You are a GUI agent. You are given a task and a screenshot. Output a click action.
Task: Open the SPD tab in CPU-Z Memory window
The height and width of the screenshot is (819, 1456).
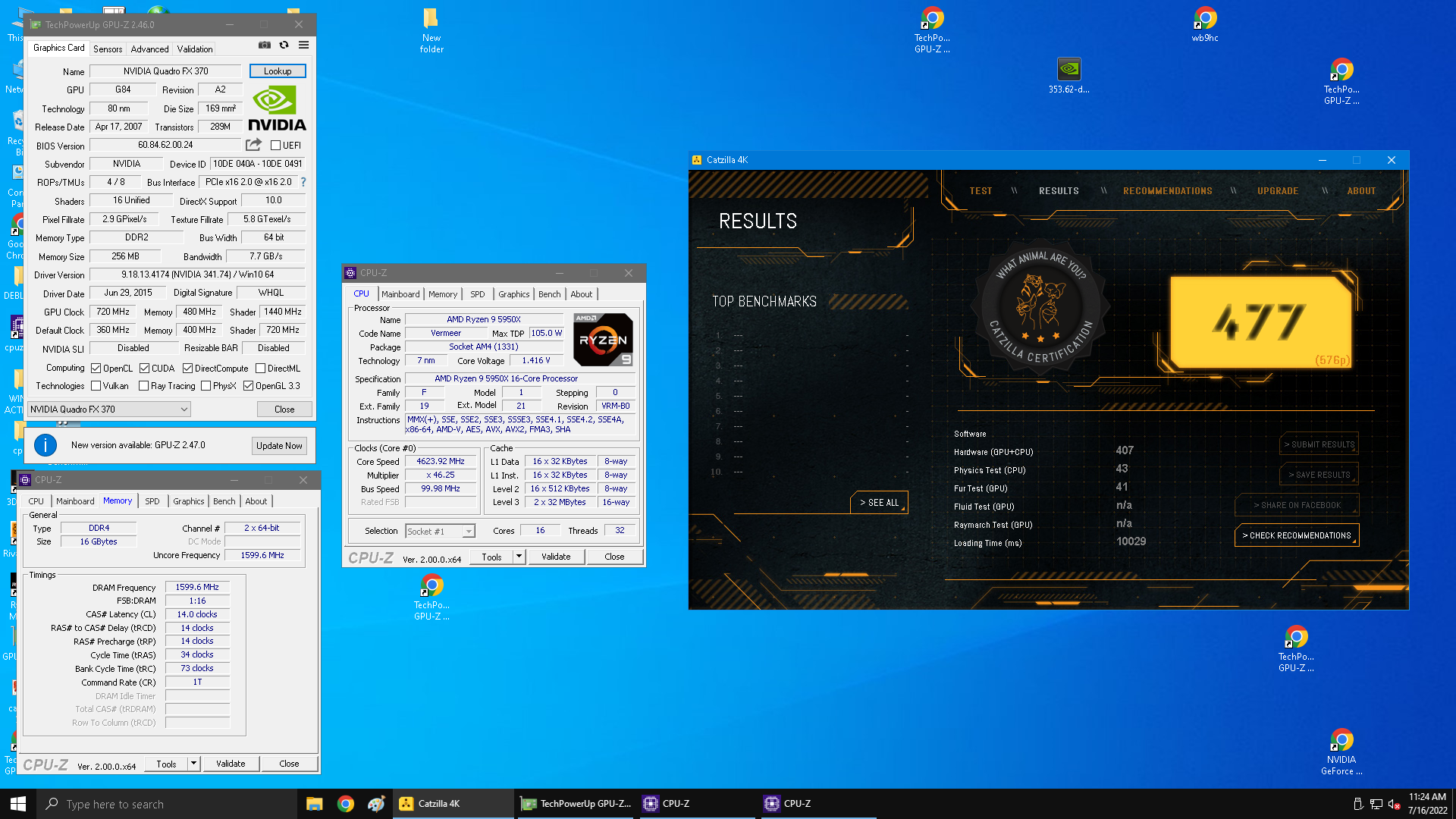click(152, 501)
